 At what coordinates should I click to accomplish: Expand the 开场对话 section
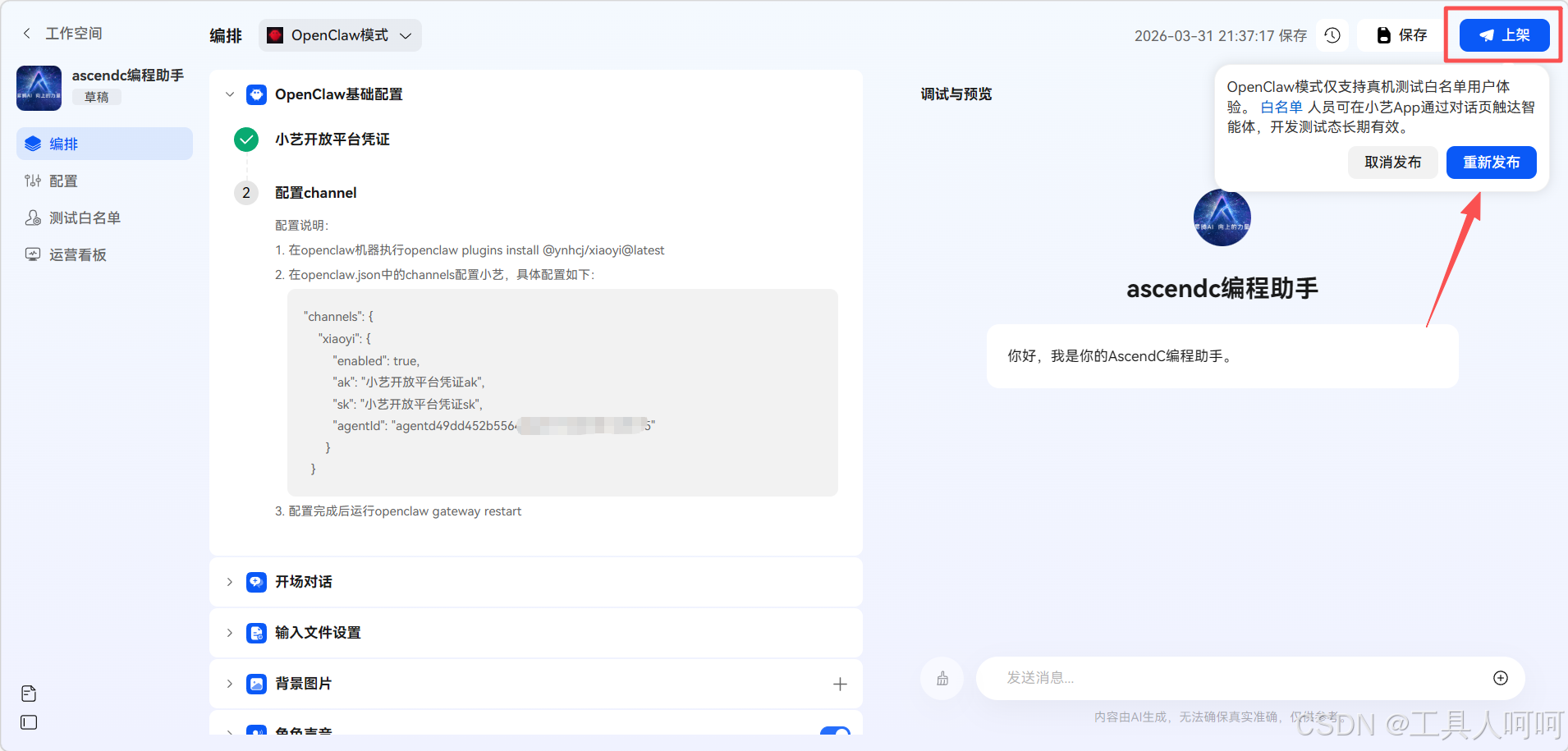point(229,581)
